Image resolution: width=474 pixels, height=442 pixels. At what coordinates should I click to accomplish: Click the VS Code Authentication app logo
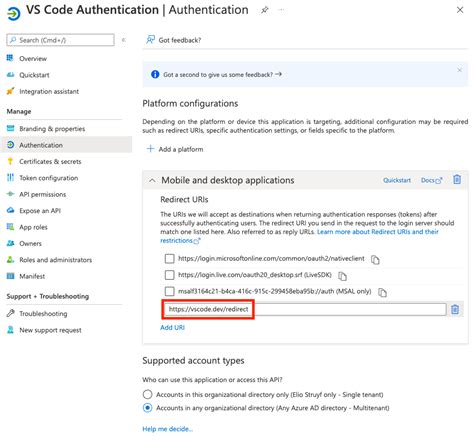(13, 13)
